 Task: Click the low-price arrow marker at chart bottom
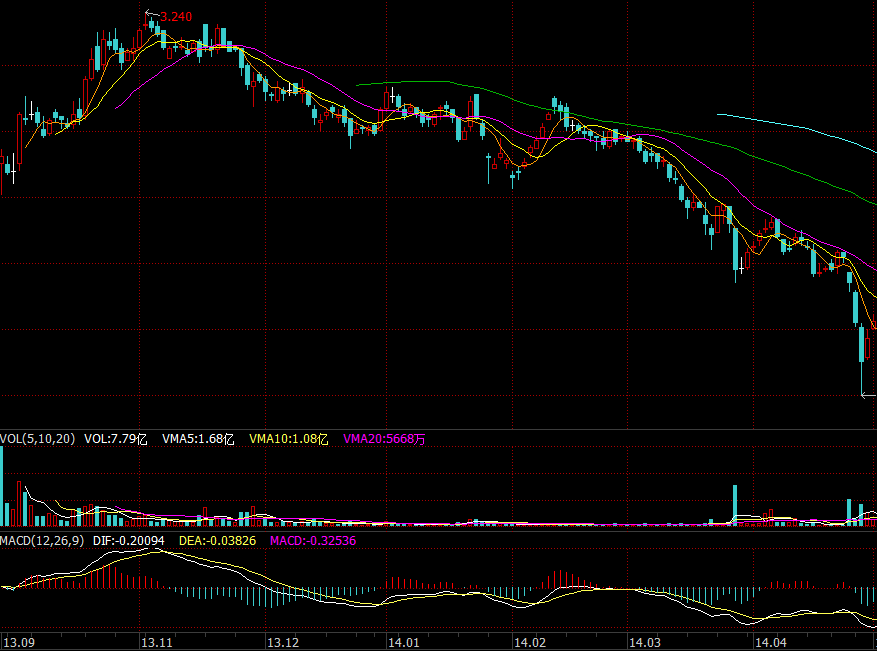869,395
